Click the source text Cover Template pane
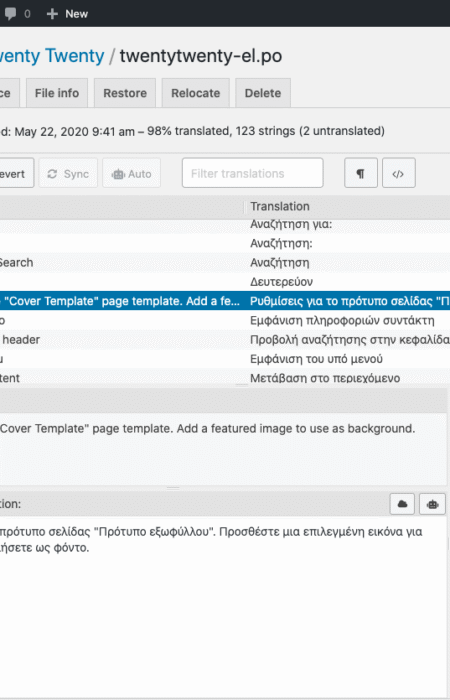The height and width of the screenshot is (700, 450). [x=223, y=449]
